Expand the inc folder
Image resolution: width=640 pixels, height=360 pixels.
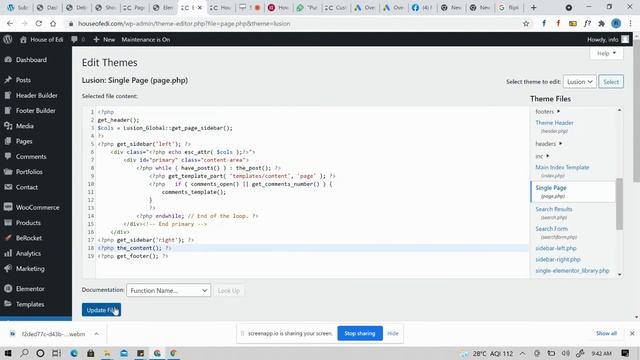click(x=542, y=156)
